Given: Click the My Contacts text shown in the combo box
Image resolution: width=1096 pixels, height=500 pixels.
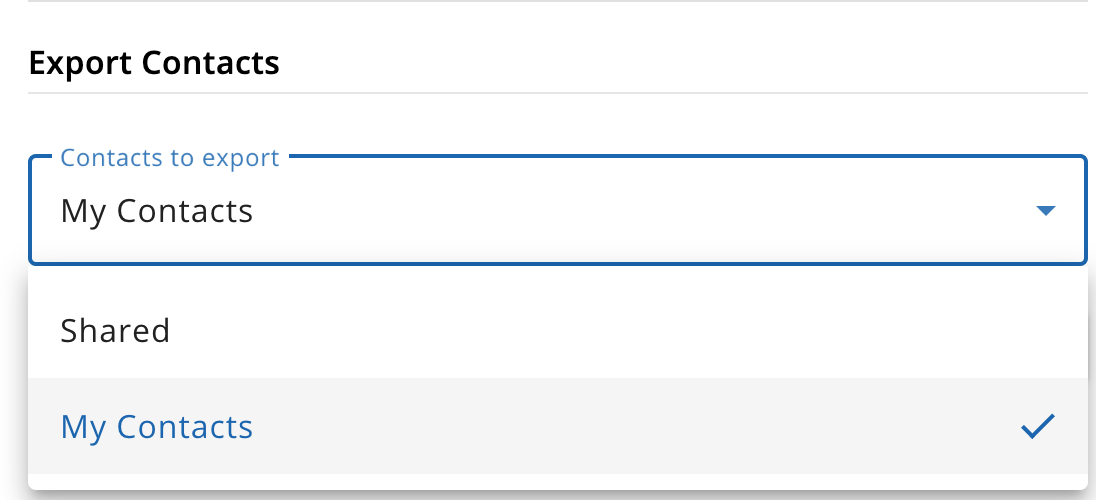Looking at the screenshot, I should (157, 211).
